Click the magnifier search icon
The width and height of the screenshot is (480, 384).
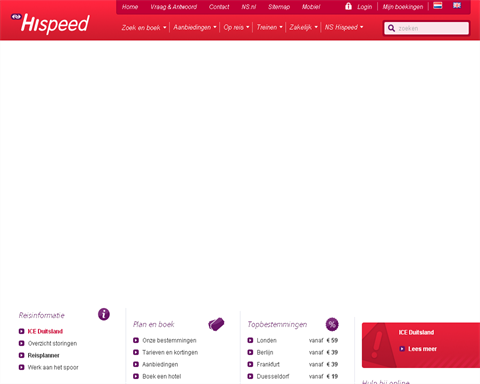(x=391, y=28)
